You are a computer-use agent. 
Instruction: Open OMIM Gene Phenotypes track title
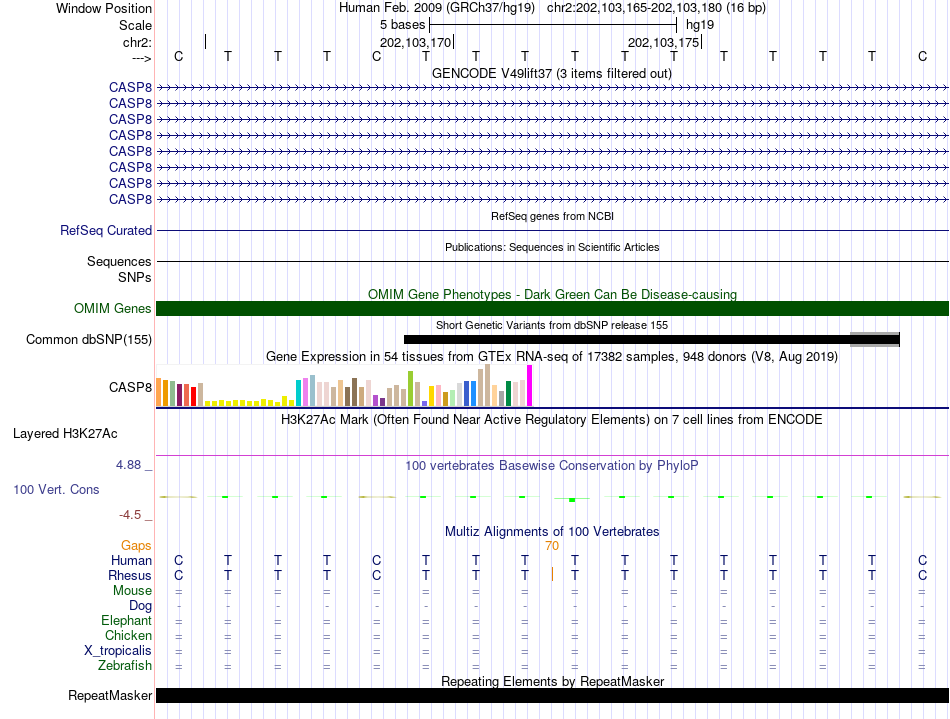[552, 294]
